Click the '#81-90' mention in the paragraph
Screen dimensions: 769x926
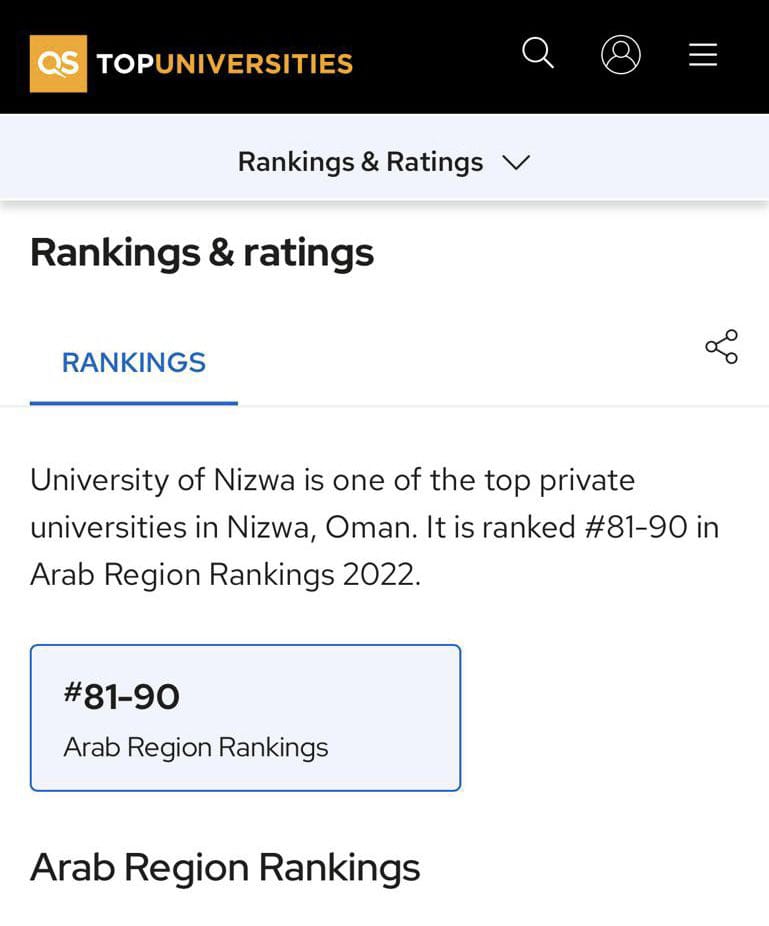point(636,527)
